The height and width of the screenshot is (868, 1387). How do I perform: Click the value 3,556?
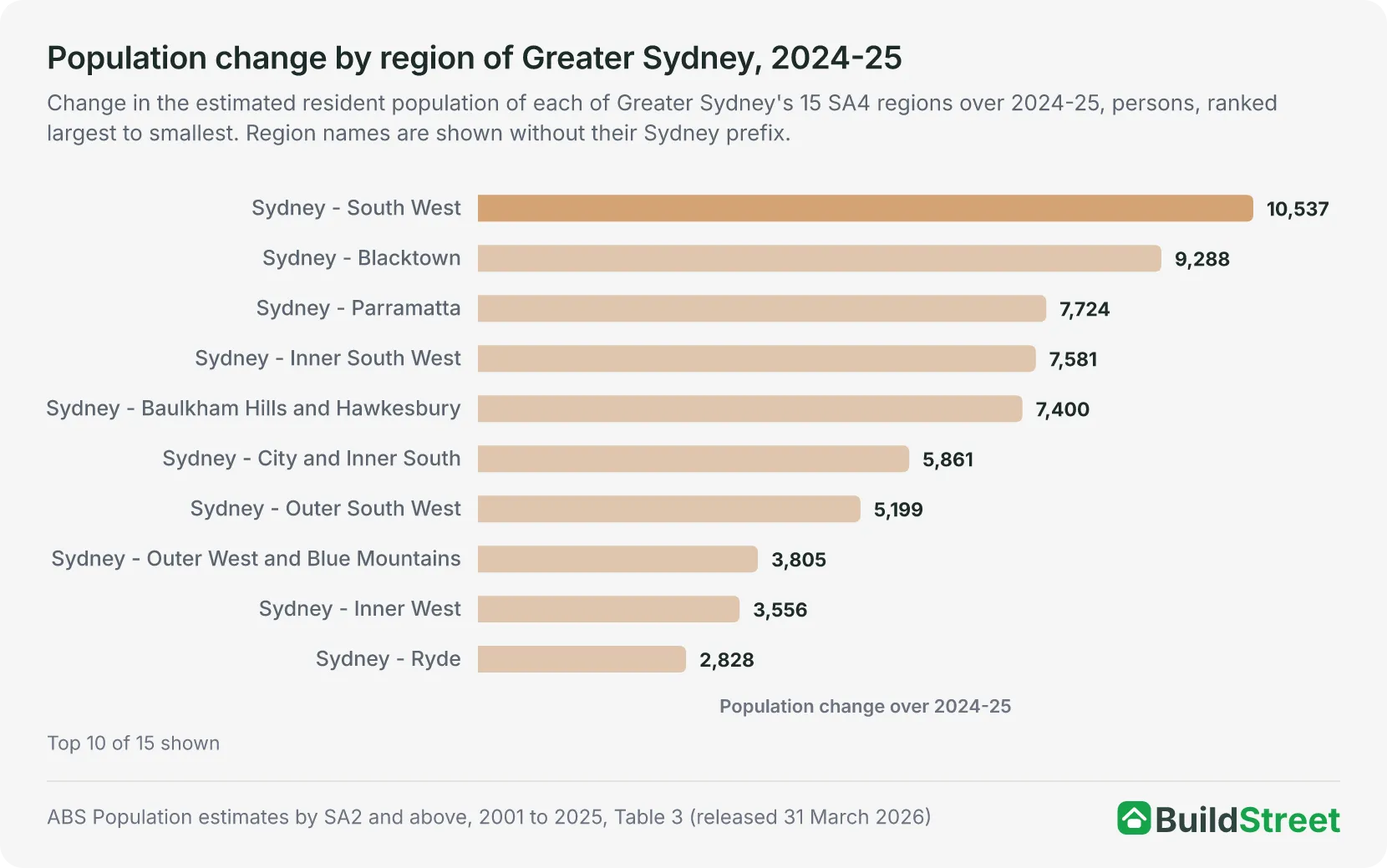[x=780, y=610]
